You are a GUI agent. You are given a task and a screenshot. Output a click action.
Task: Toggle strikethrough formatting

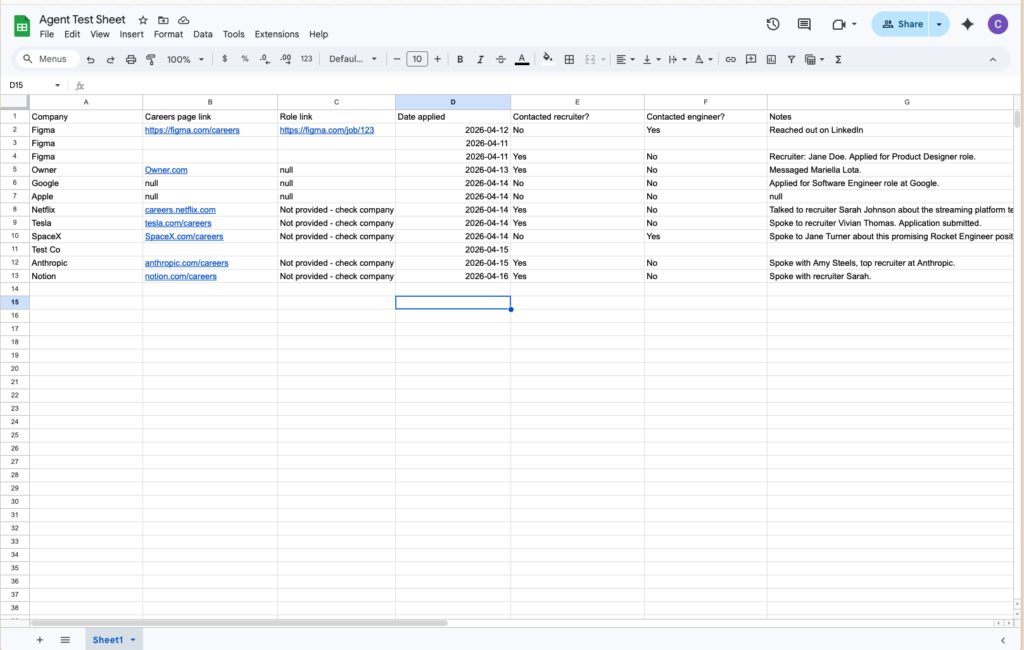point(501,60)
